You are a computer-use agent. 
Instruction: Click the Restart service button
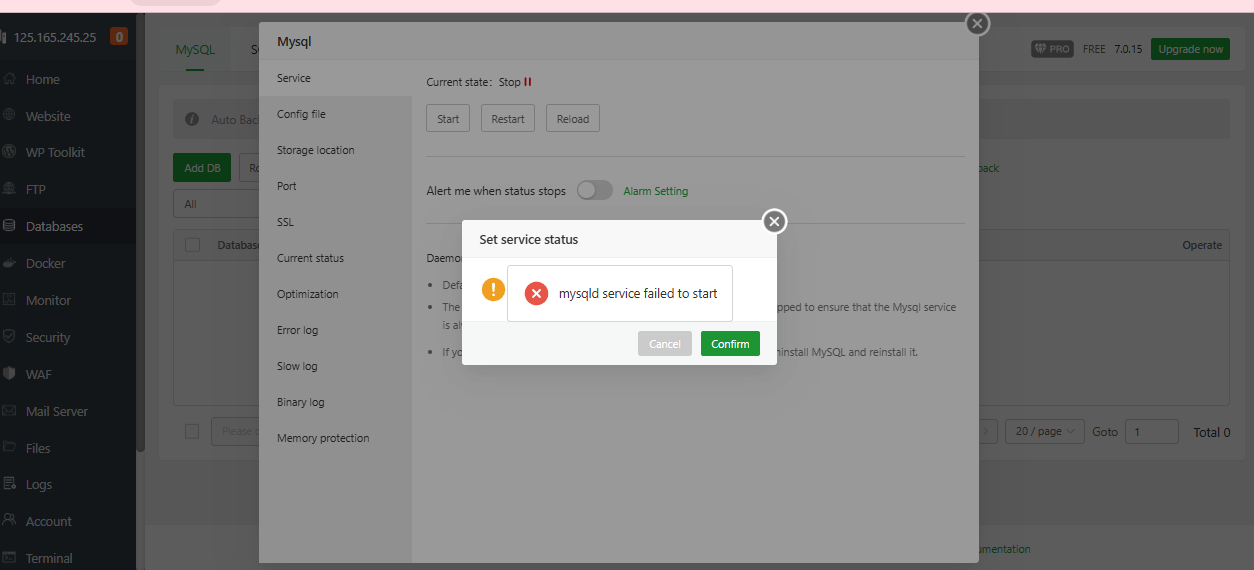pyautogui.click(x=508, y=118)
